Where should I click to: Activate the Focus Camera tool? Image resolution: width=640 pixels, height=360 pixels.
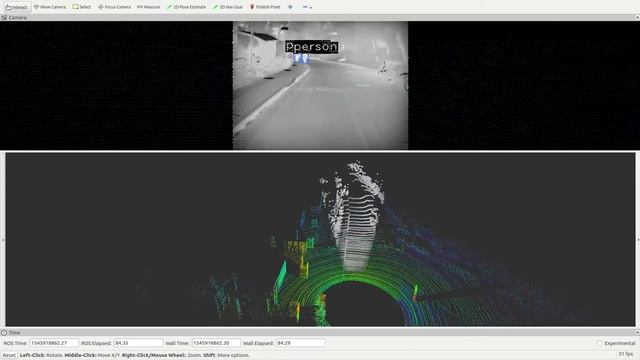(114, 7)
